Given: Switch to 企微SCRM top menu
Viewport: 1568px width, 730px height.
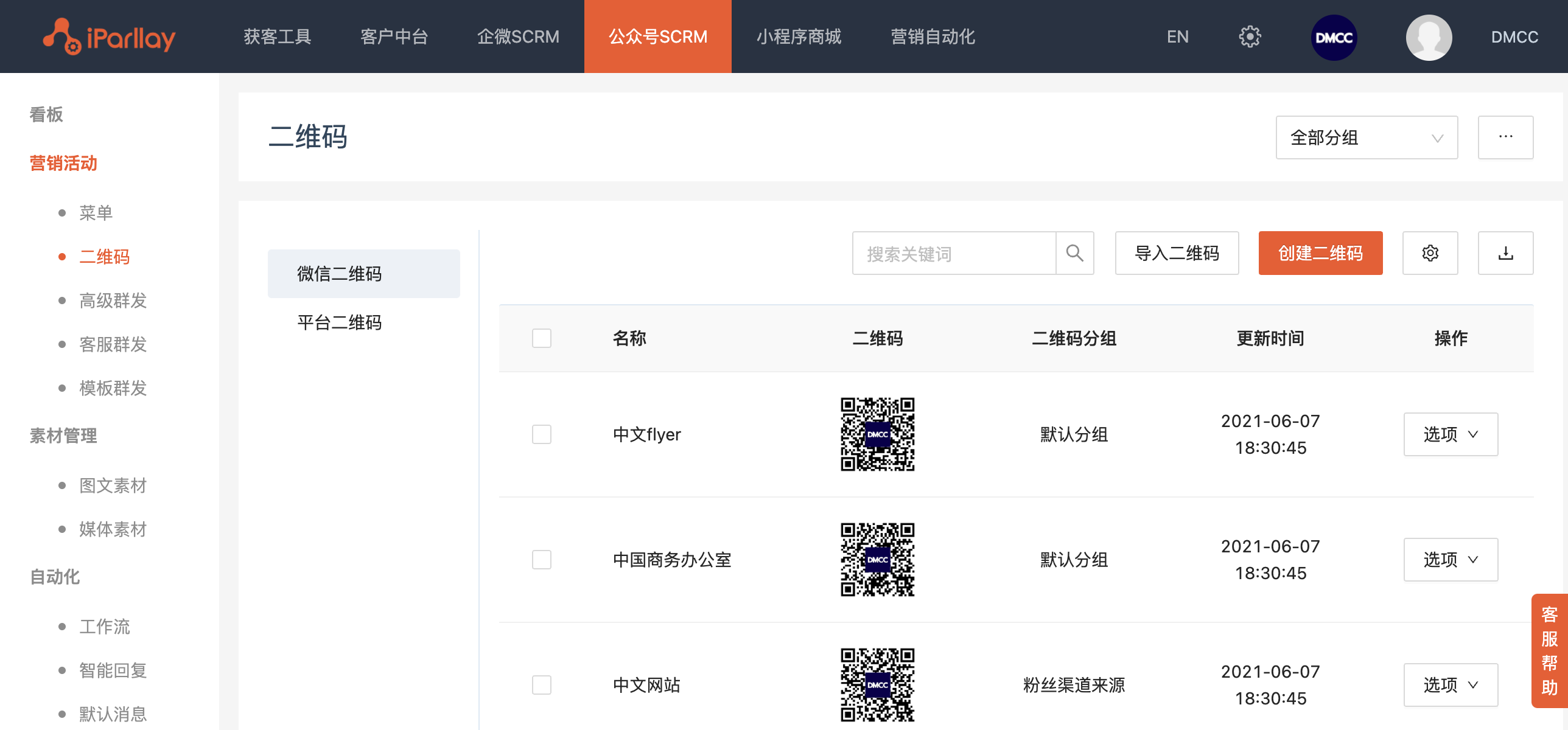Looking at the screenshot, I should [x=518, y=37].
